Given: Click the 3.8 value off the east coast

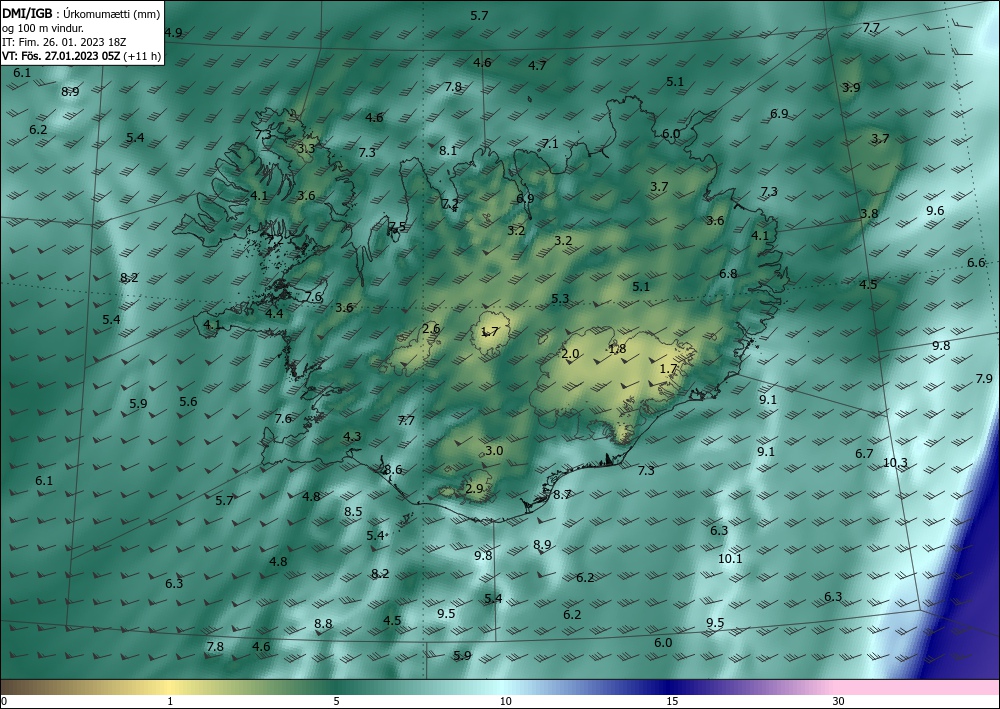Looking at the screenshot, I should click(869, 214).
